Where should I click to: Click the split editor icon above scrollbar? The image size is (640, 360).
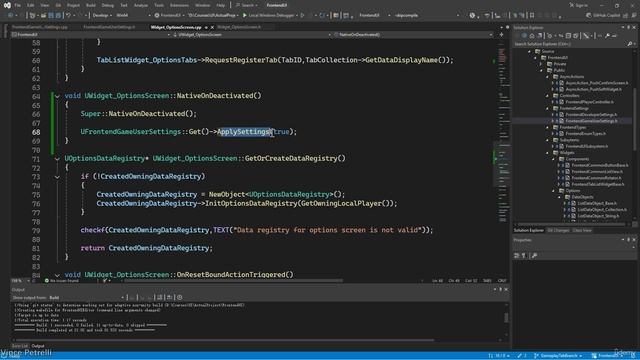pos(502,35)
